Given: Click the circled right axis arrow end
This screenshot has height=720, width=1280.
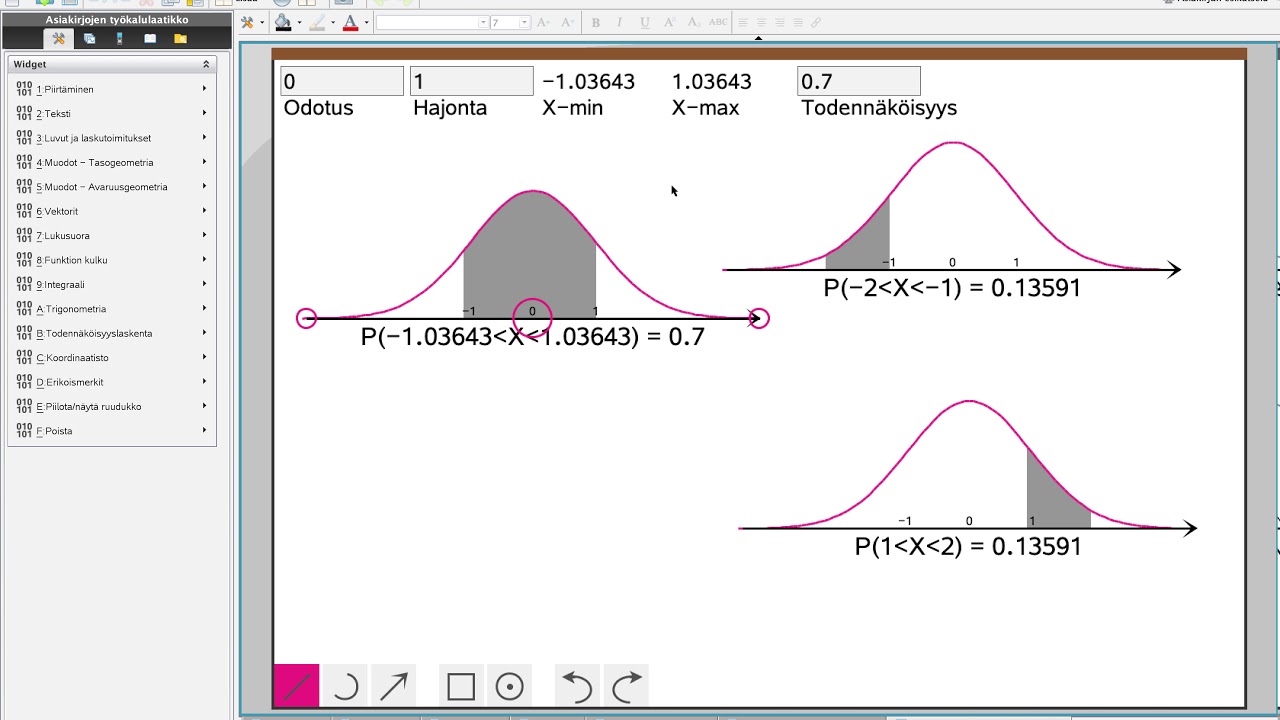Looking at the screenshot, I should (759, 318).
